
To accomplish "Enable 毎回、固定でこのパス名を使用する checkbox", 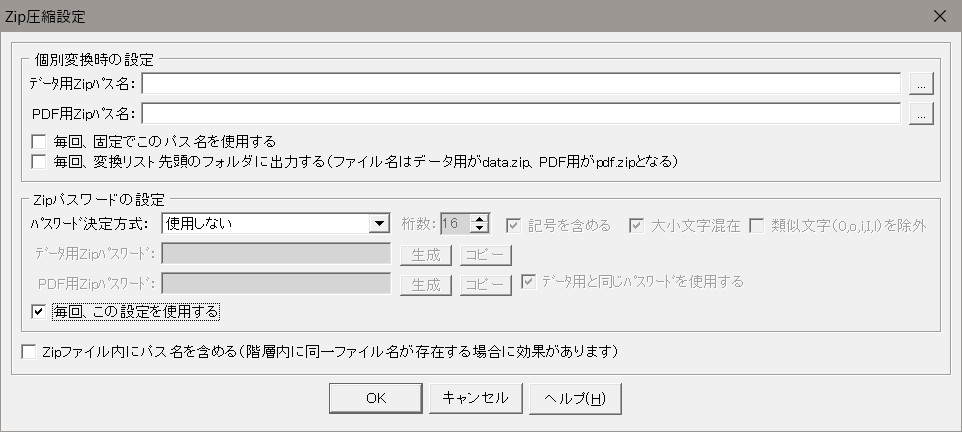I will (40, 141).
